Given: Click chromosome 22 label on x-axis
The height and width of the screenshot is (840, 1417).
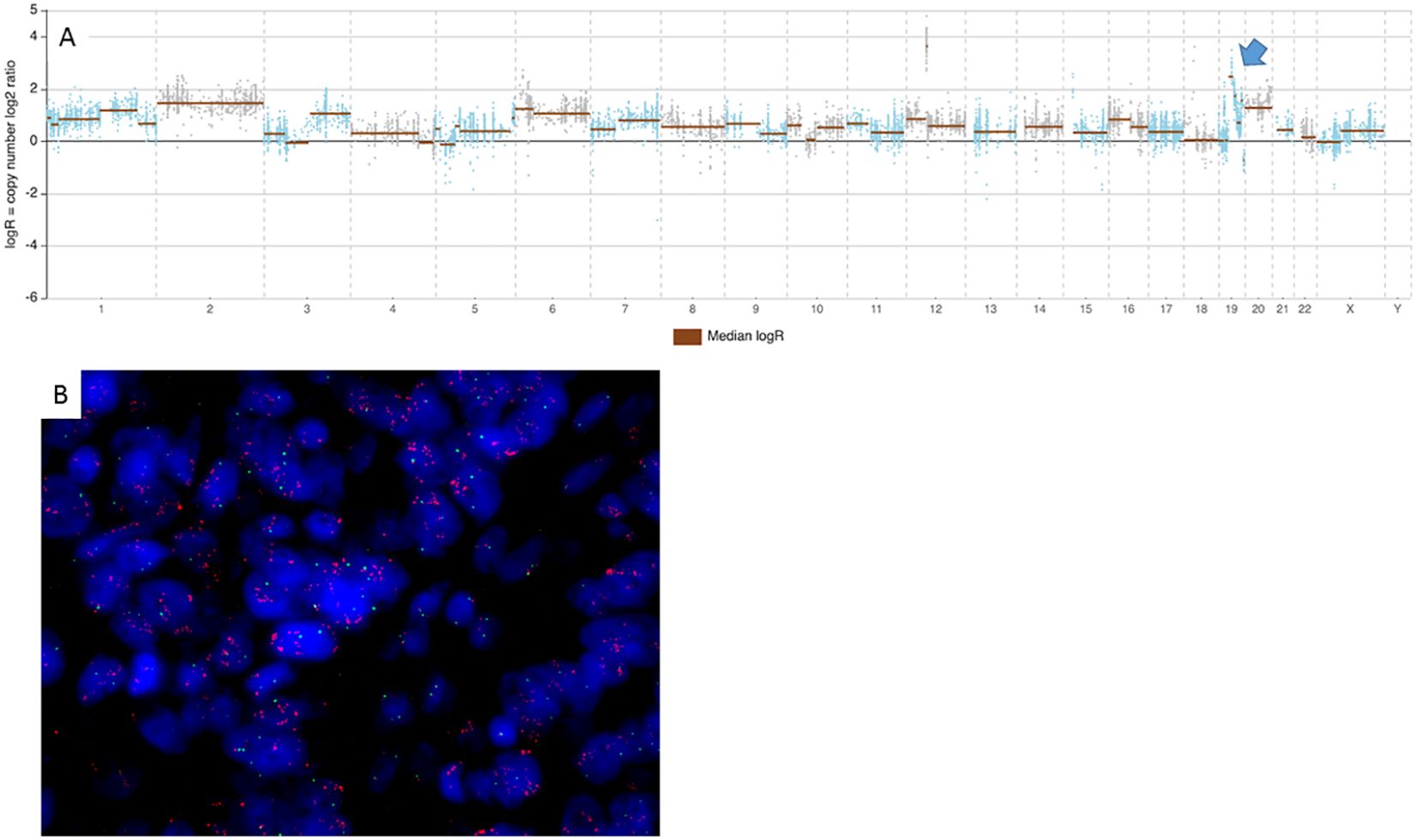Looking at the screenshot, I should (x=1304, y=309).
